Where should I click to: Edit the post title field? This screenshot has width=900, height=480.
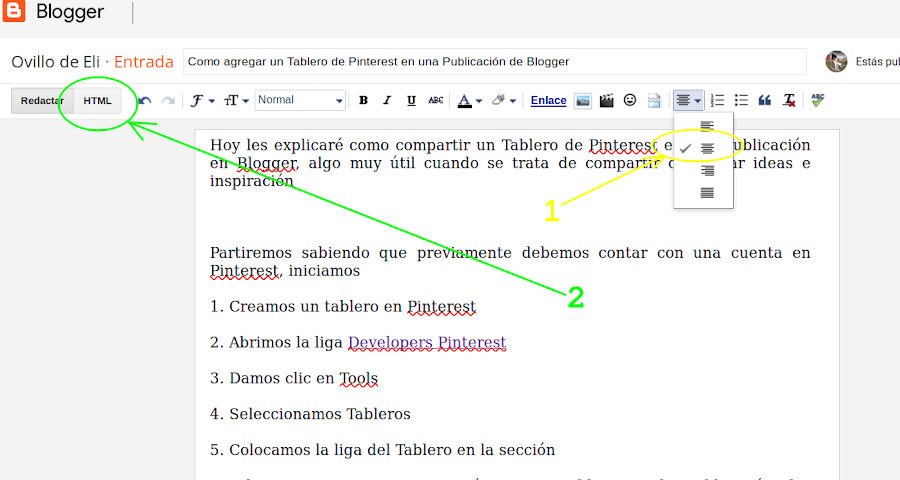(x=495, y=61)
